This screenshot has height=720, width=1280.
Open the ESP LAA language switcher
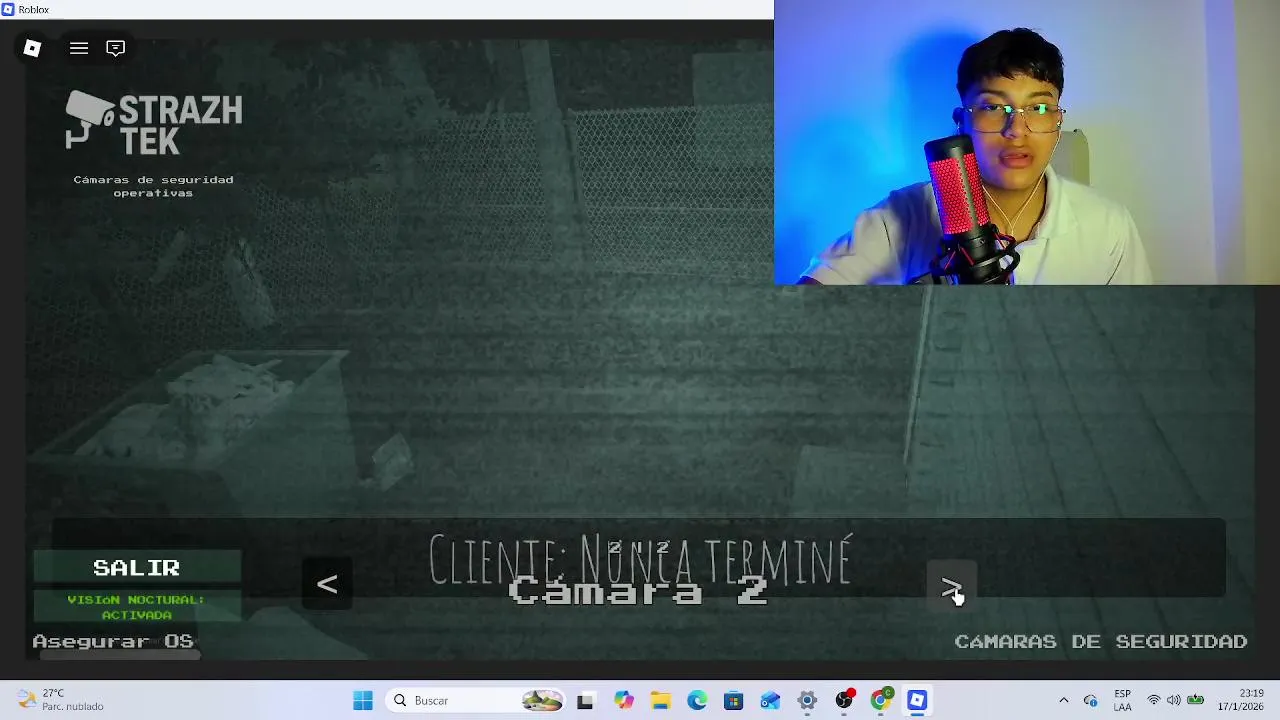(1123, 700)
